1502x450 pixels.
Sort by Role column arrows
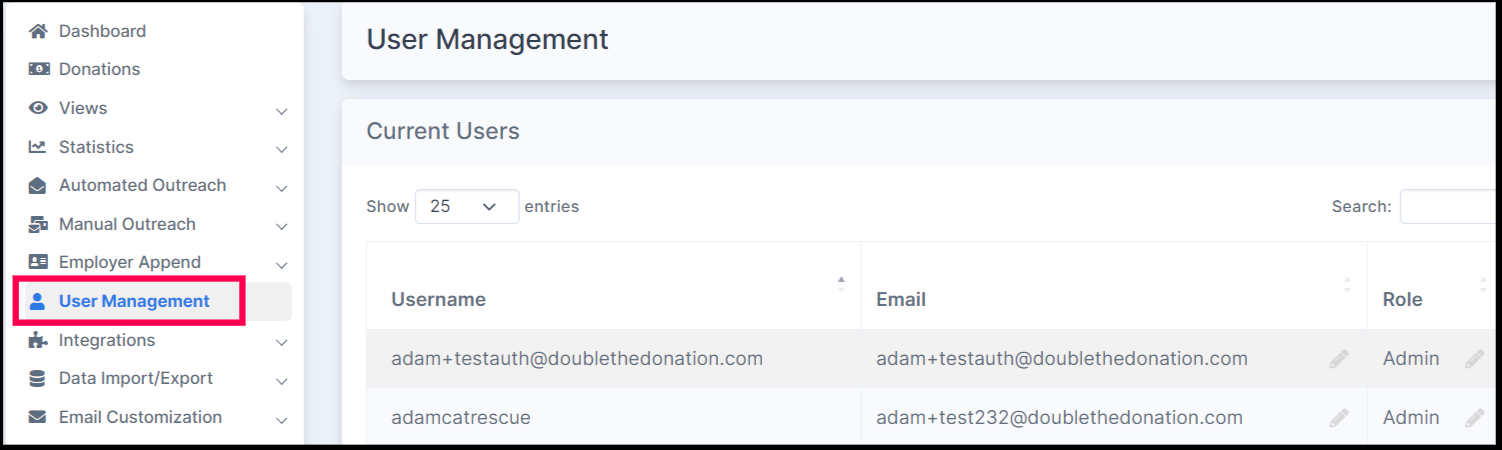click(1482, 285)
